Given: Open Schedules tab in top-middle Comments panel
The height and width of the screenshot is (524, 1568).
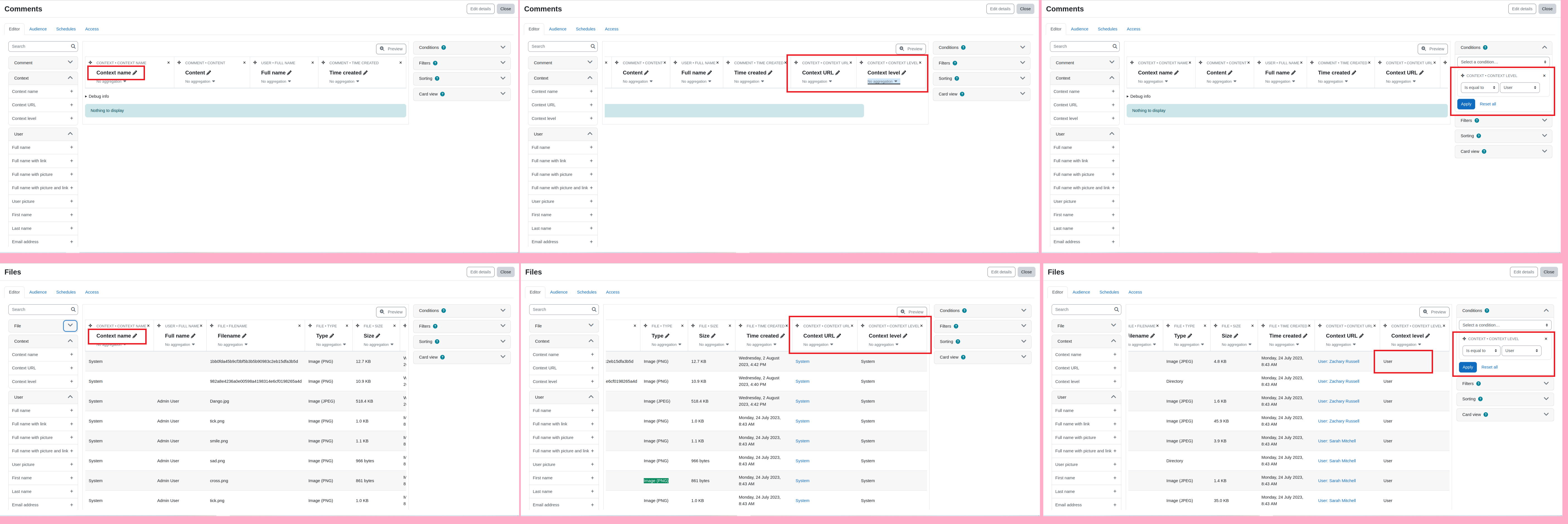Looking at the screenshot, I should pyautogui.click(x=585, y=29).
